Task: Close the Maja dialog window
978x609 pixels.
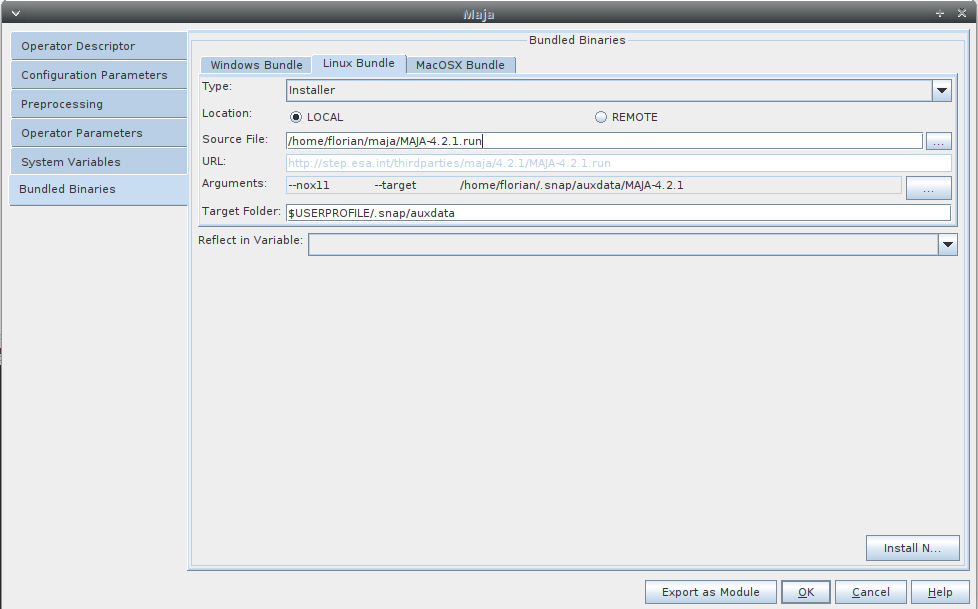Action: 962,14
